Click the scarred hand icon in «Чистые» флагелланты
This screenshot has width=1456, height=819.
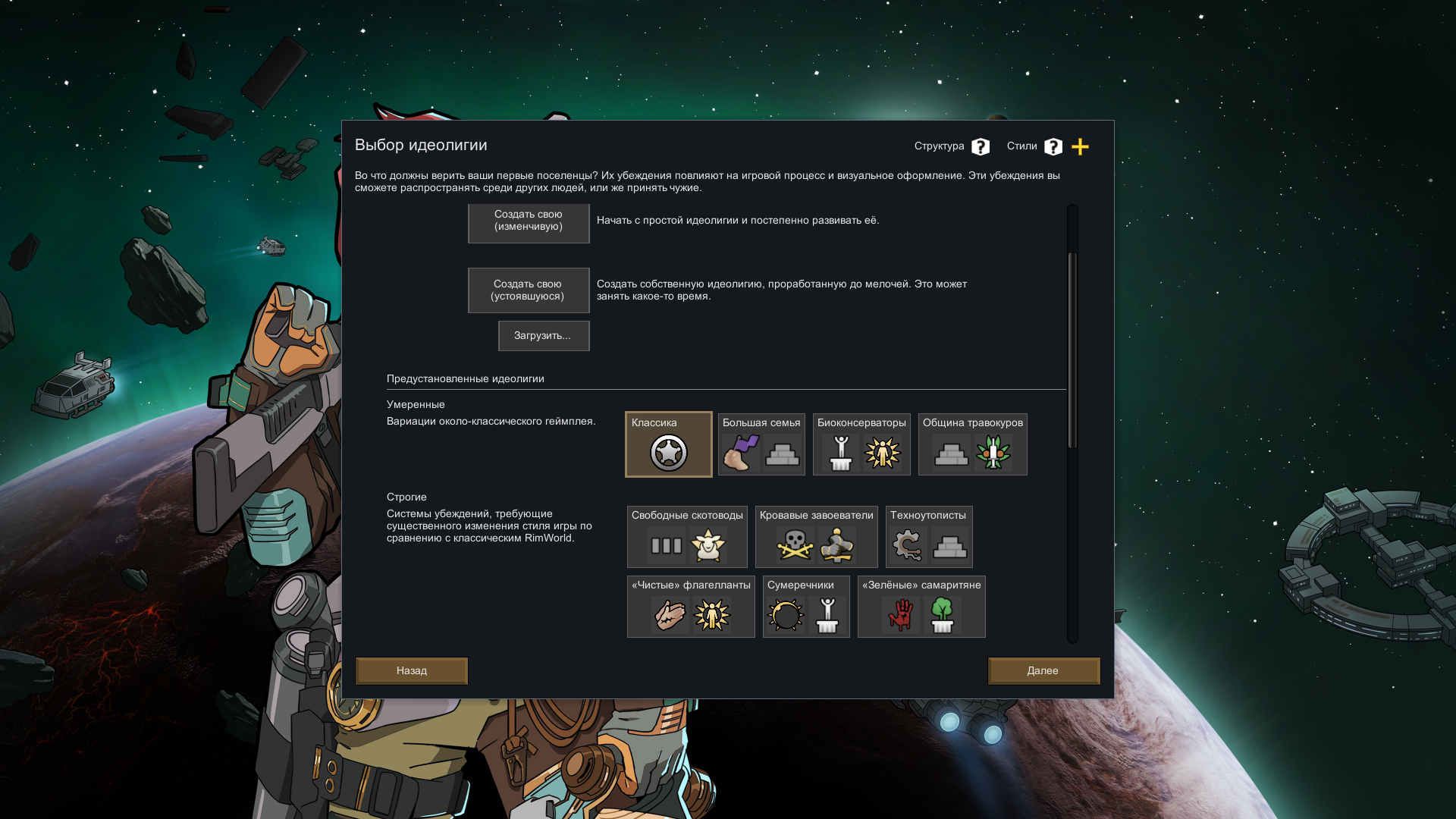[670, 615]
